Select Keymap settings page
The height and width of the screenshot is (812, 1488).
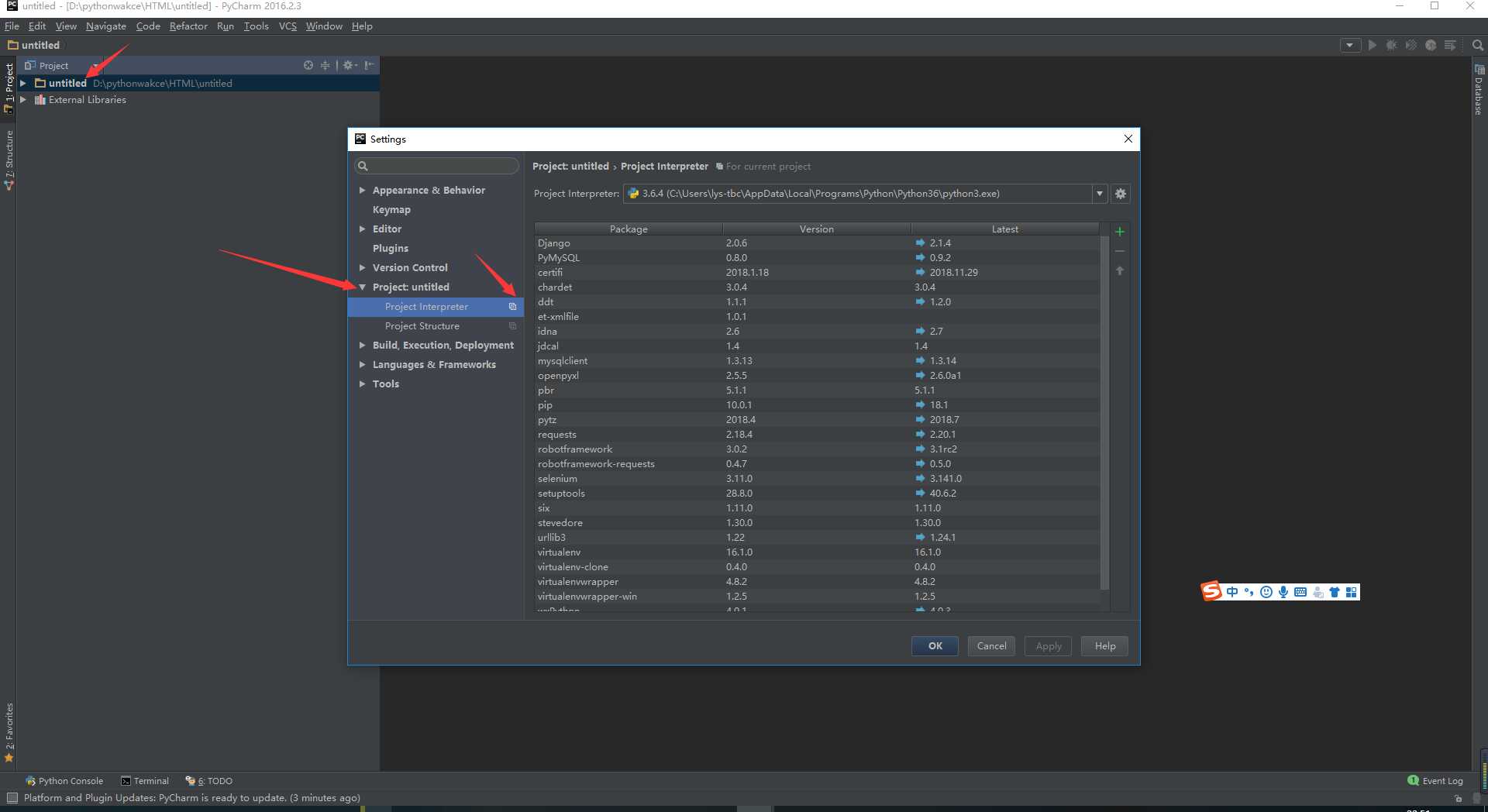pos(391,209)
